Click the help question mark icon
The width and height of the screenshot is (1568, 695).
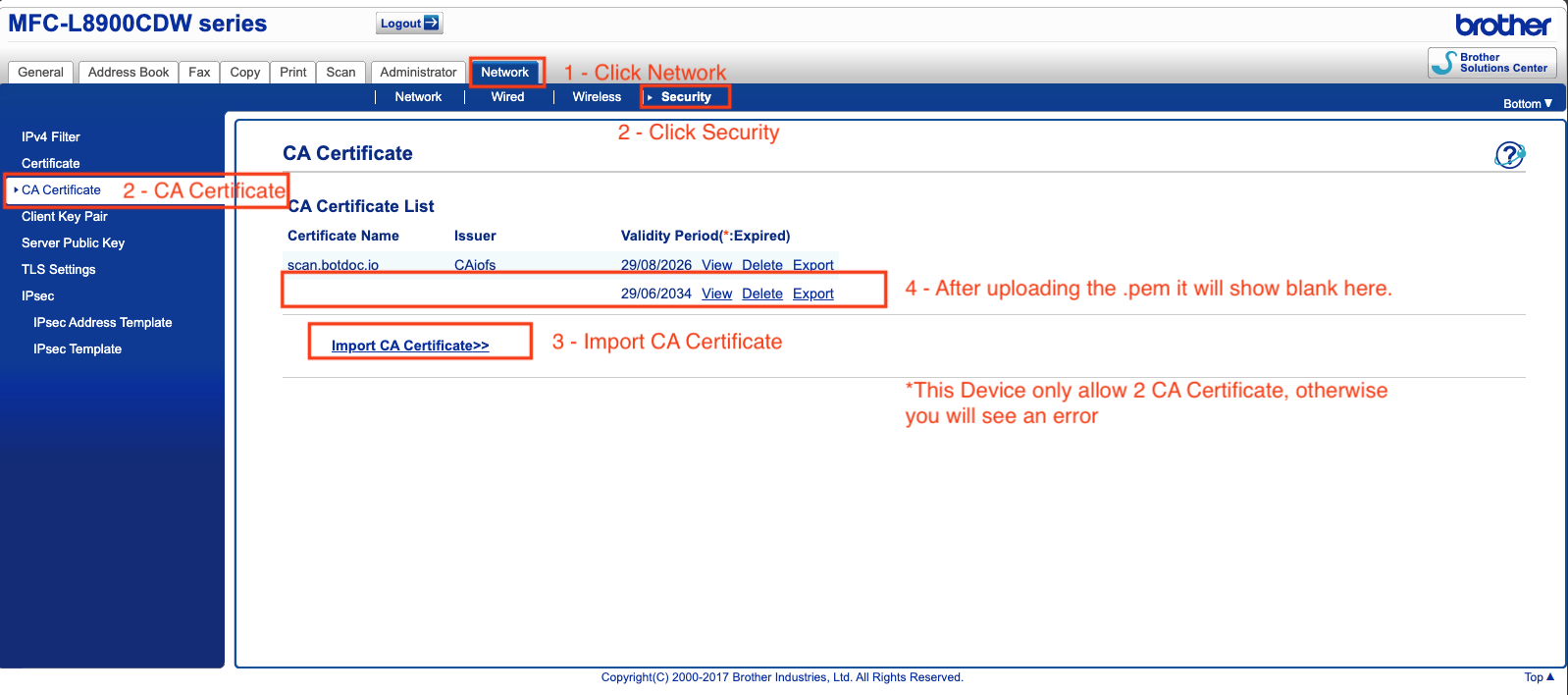pyautogui.click(x=1509, y=155)
